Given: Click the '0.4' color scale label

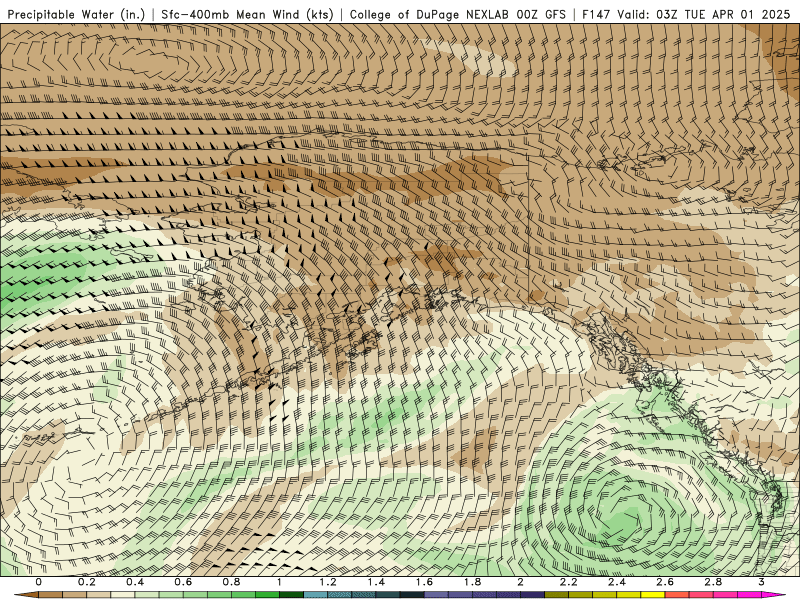Looking at the screenshot, I should click(x=135, y=582).
